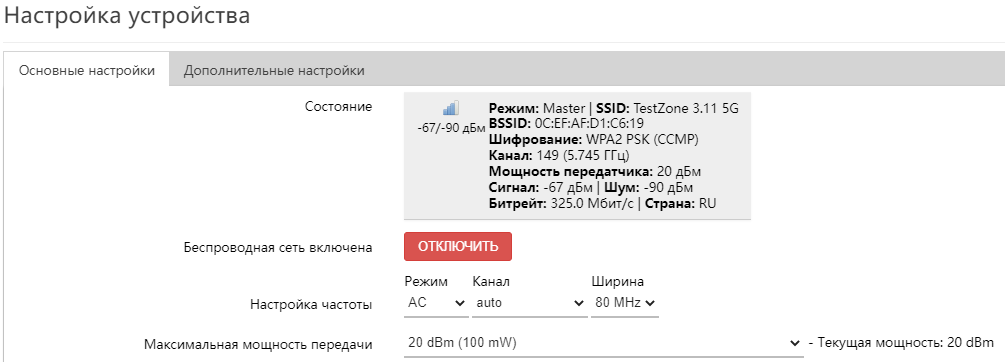
Task: Select the BSSID address 0C:EF:AF:D1:C6:19
Action: [x=588, y=124]
